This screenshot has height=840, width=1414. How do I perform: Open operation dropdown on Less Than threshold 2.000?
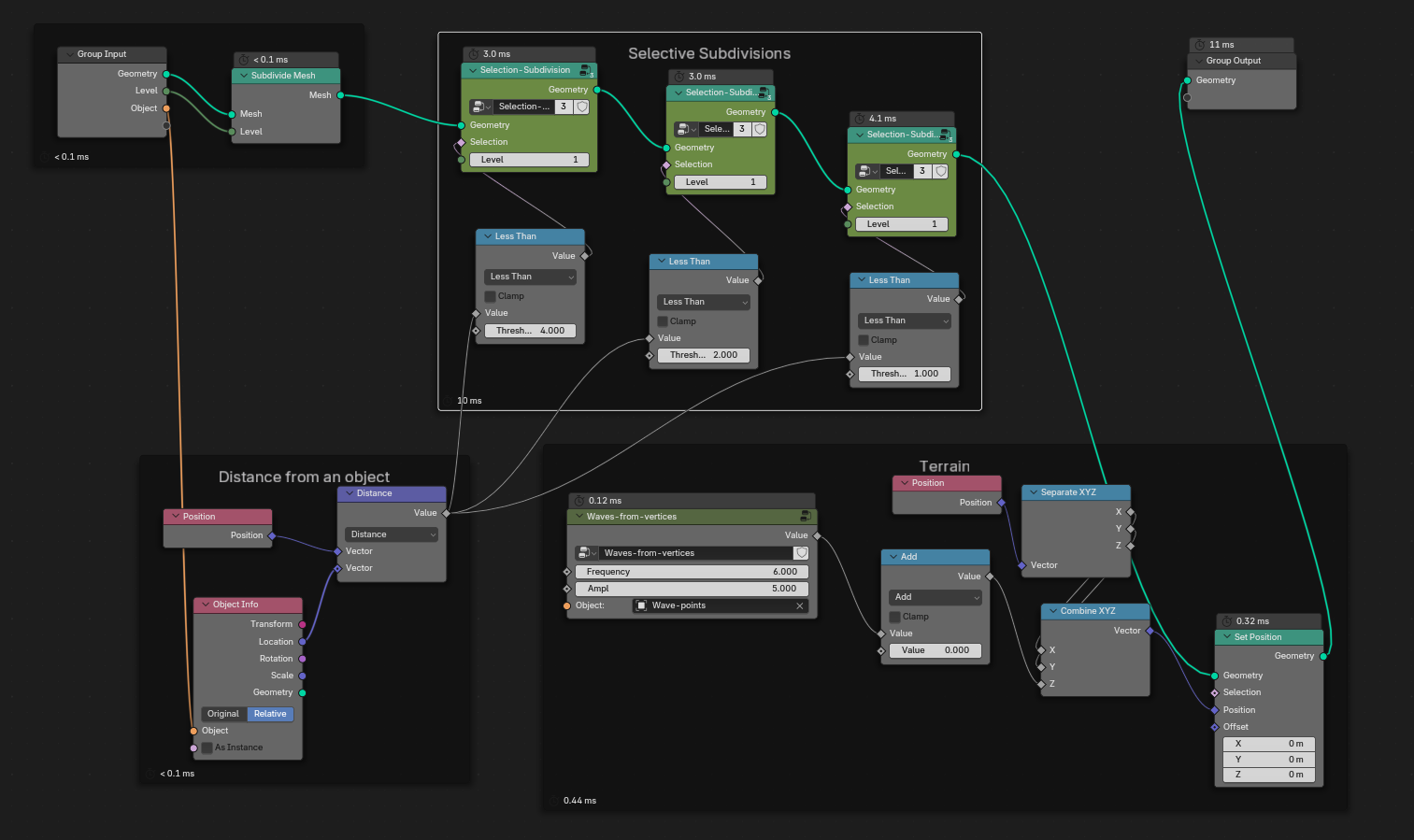point(704,302)
